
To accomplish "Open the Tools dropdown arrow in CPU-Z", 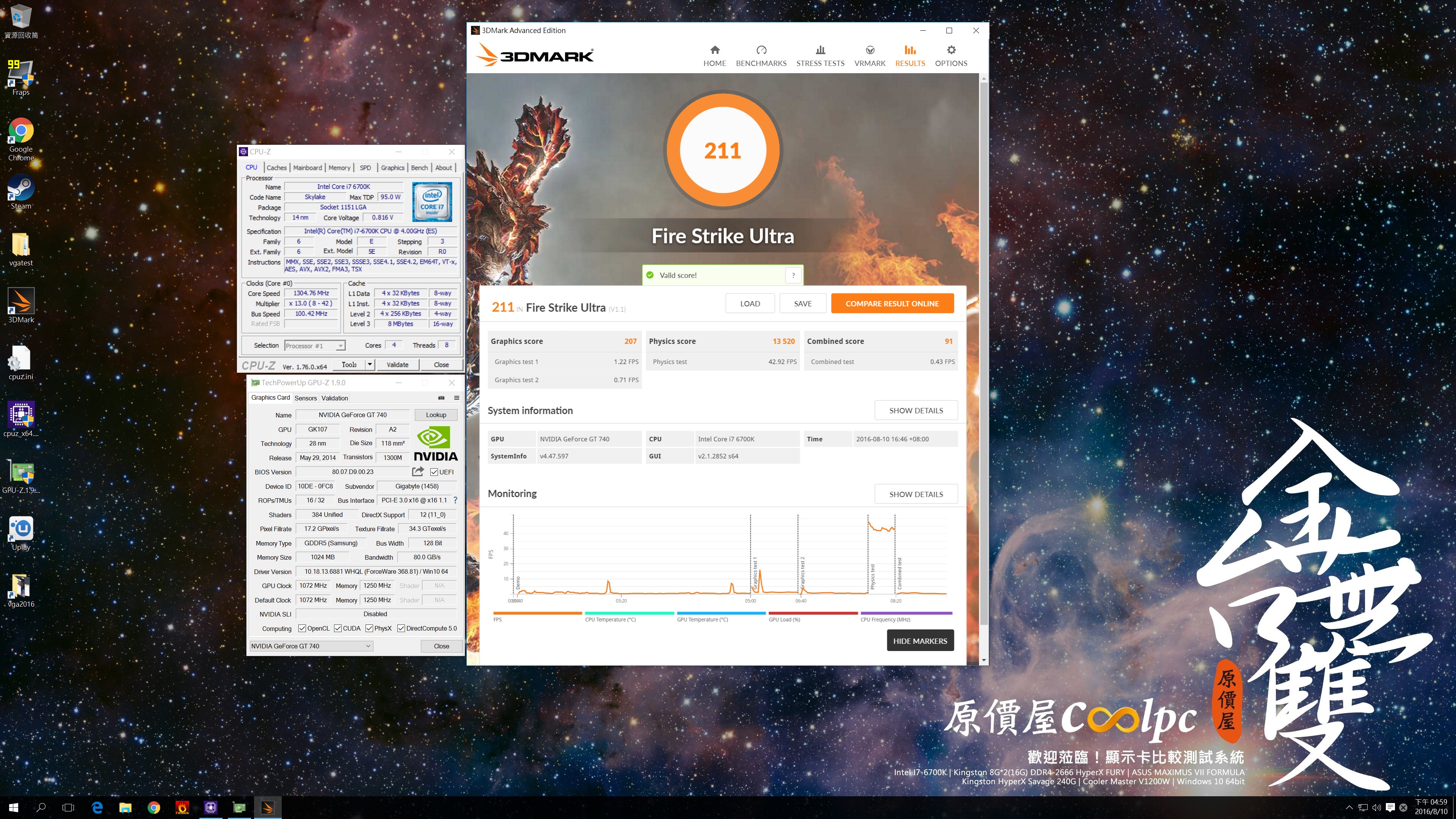I will pyautogui.click(x=370, y=364).
